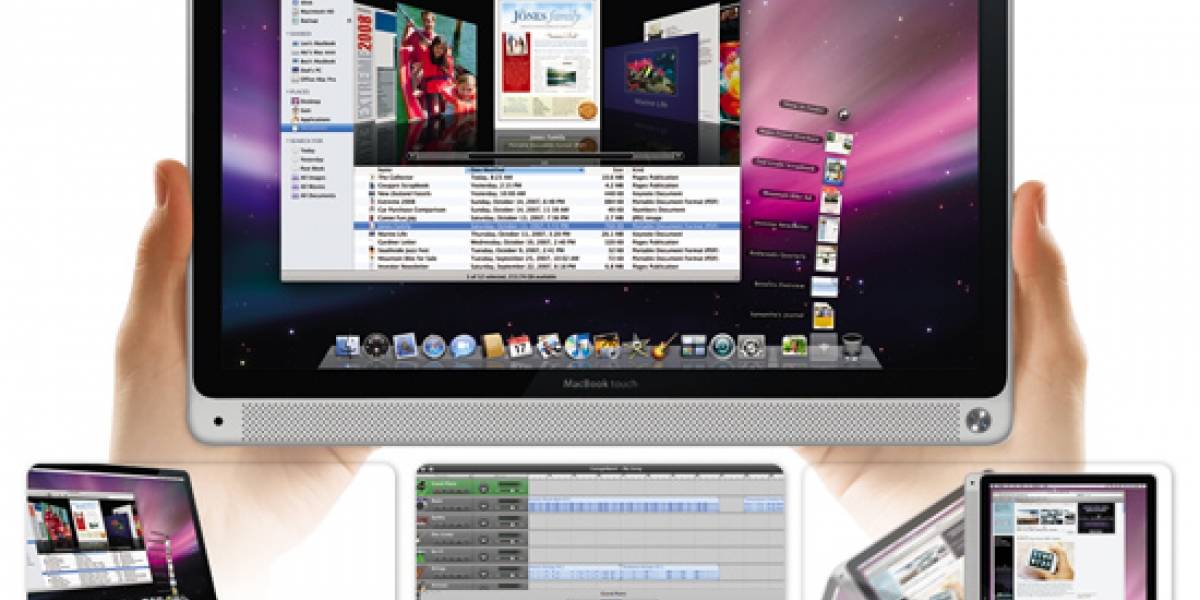
Task: Eject the volume in Finder sidebar
Action: click(x=349, y=20)
